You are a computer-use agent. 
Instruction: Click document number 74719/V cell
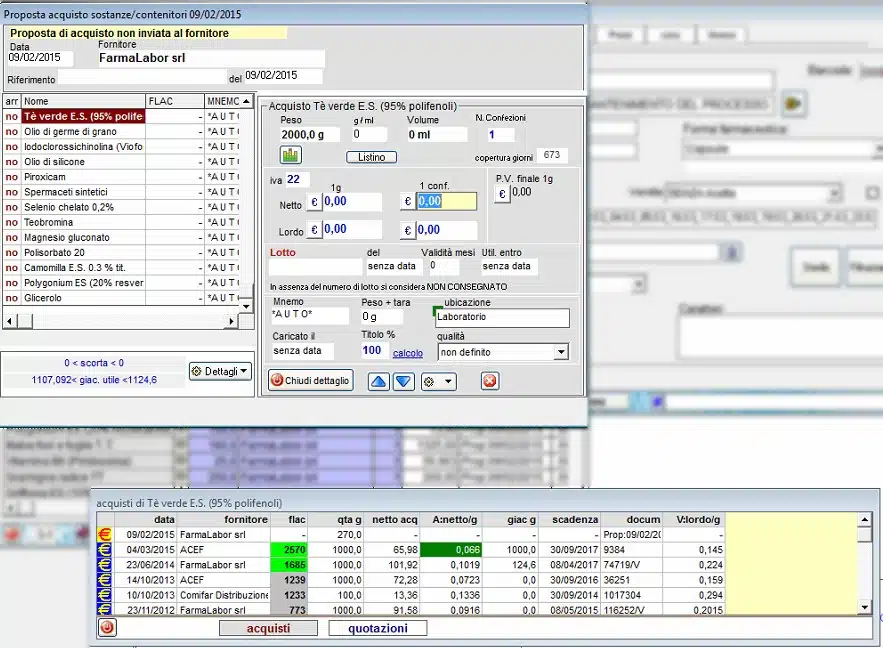click(x=632, y=565)
